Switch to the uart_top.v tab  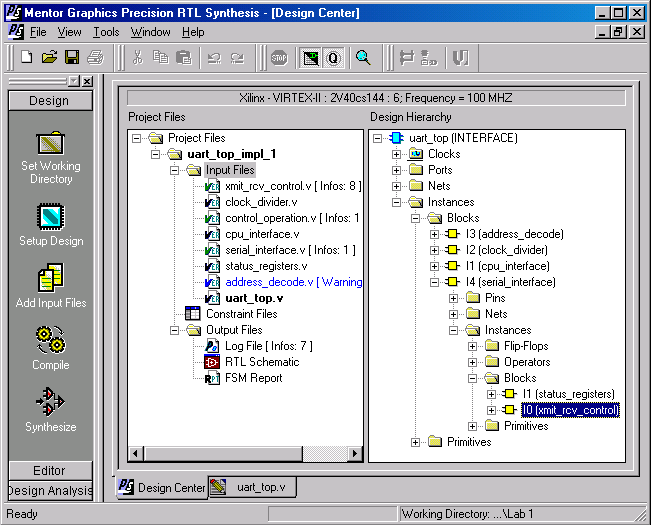(x=252, y=487)
